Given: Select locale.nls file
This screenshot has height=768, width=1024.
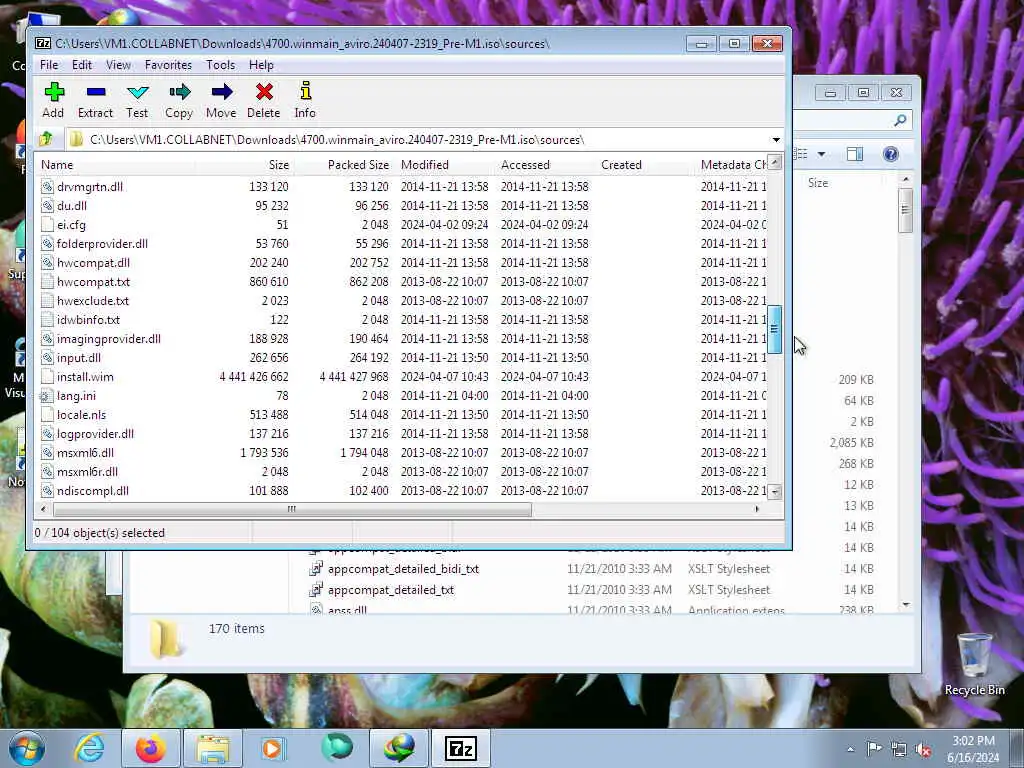Looking at the screenshot, I should [x=81, y=415].
